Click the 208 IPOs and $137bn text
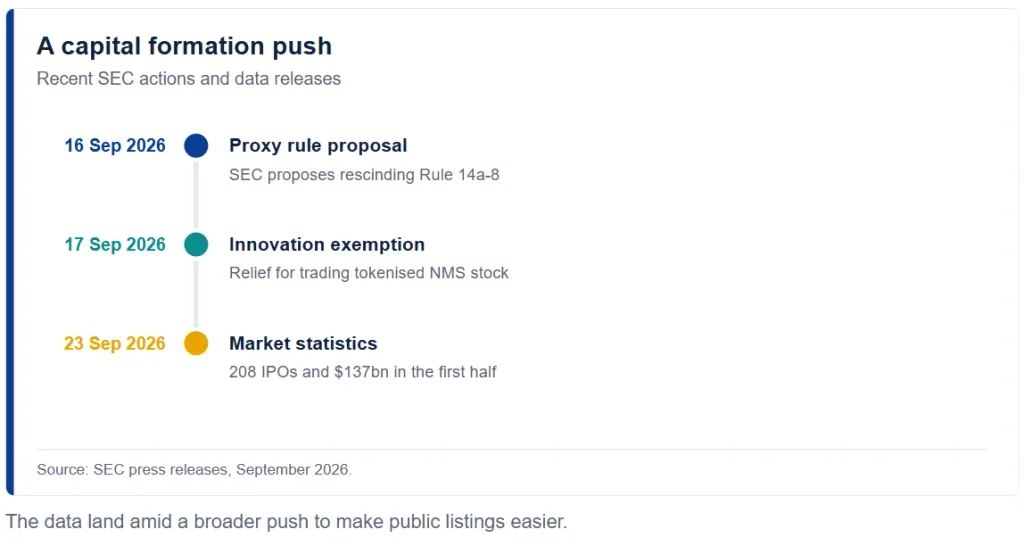Screen dimensions: 1024x546 [362, 372]
